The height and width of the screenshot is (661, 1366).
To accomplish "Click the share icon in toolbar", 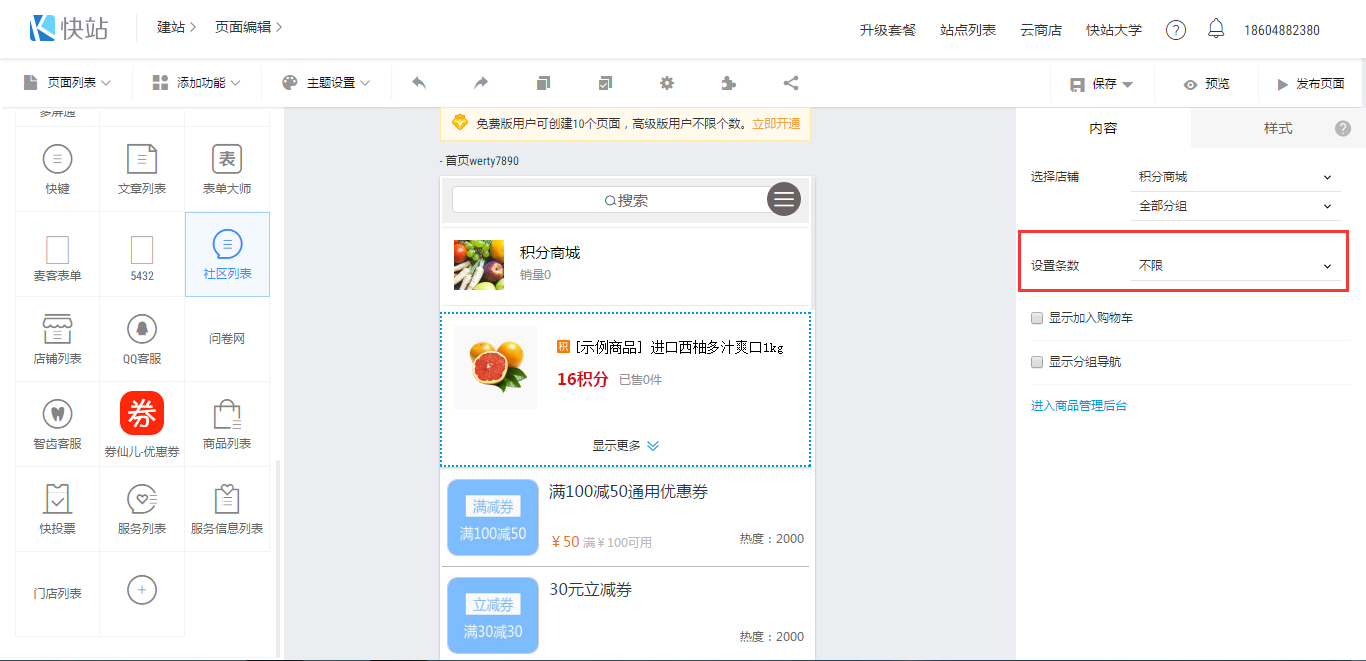I will pos(790,83).
